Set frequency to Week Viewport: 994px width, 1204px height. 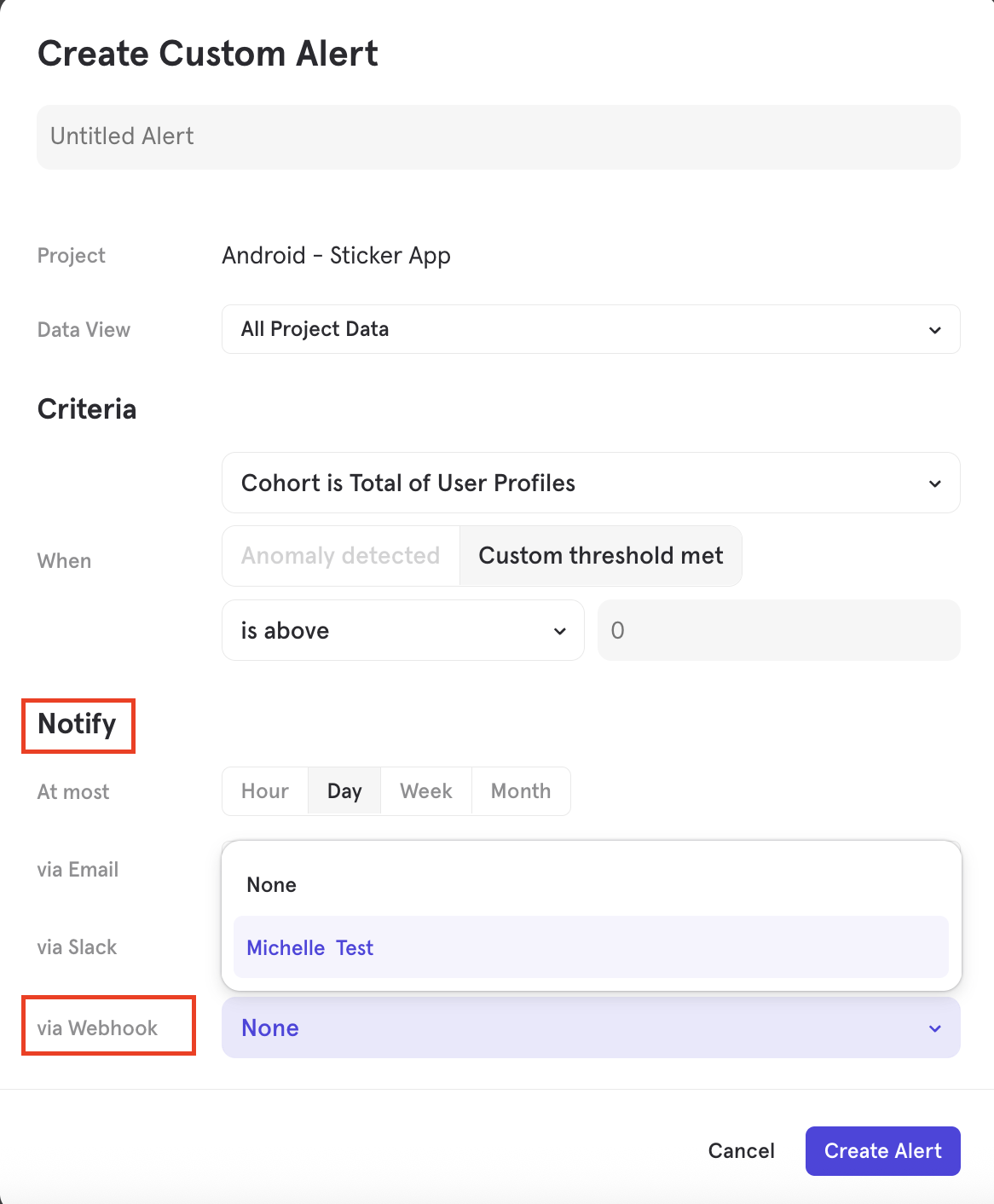click(x=425, y=791)
